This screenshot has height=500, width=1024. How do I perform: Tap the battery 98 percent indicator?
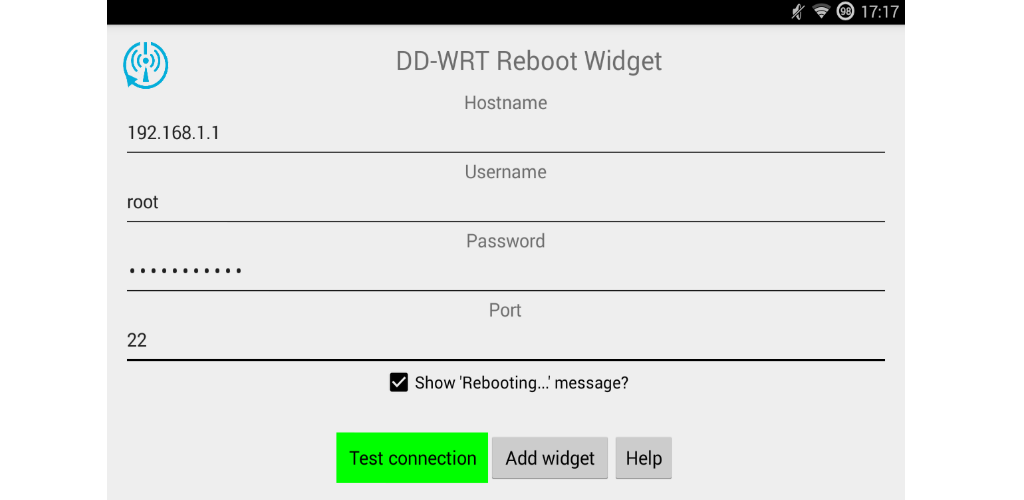(x=846, y=12)
